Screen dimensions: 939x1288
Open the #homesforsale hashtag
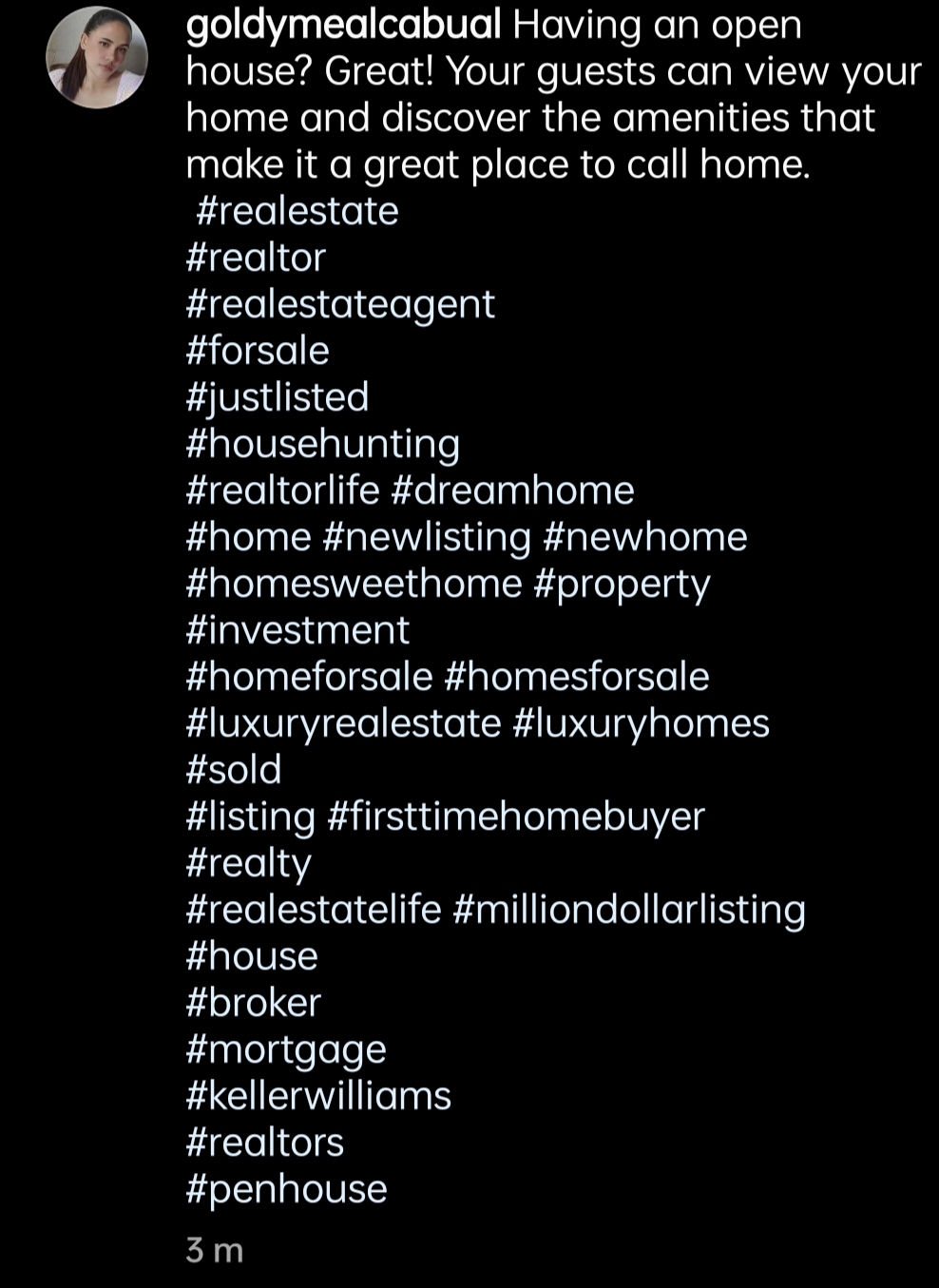point(576,677)
